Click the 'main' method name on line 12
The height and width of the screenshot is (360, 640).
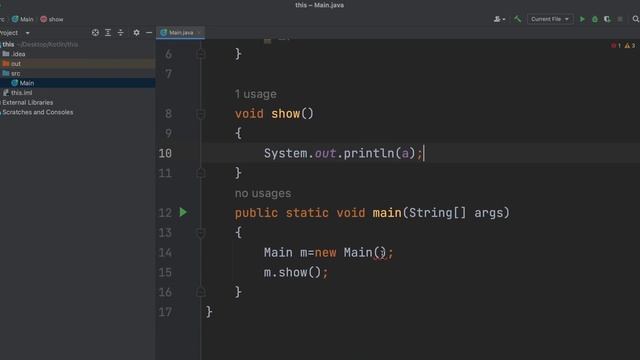pyautogui.click(x=387, y=213)
